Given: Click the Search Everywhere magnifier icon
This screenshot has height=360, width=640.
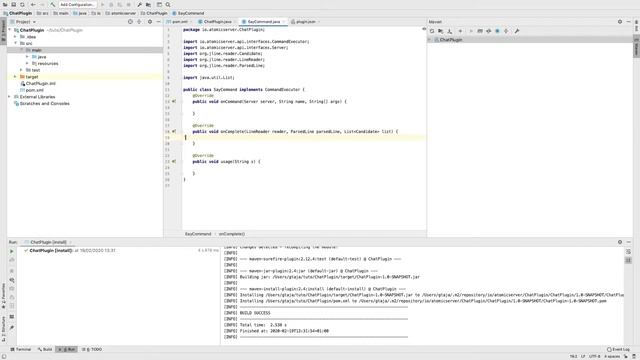Looking at the screenshot, I should point(168,4).
